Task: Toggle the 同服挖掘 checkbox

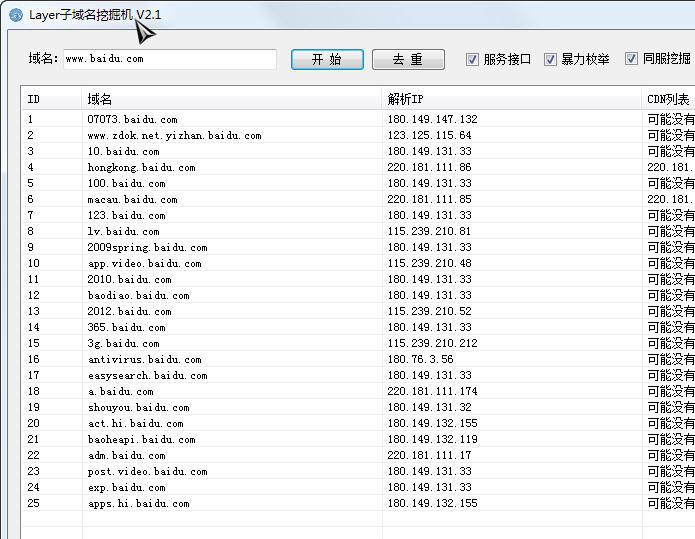Action: point(631,59)
